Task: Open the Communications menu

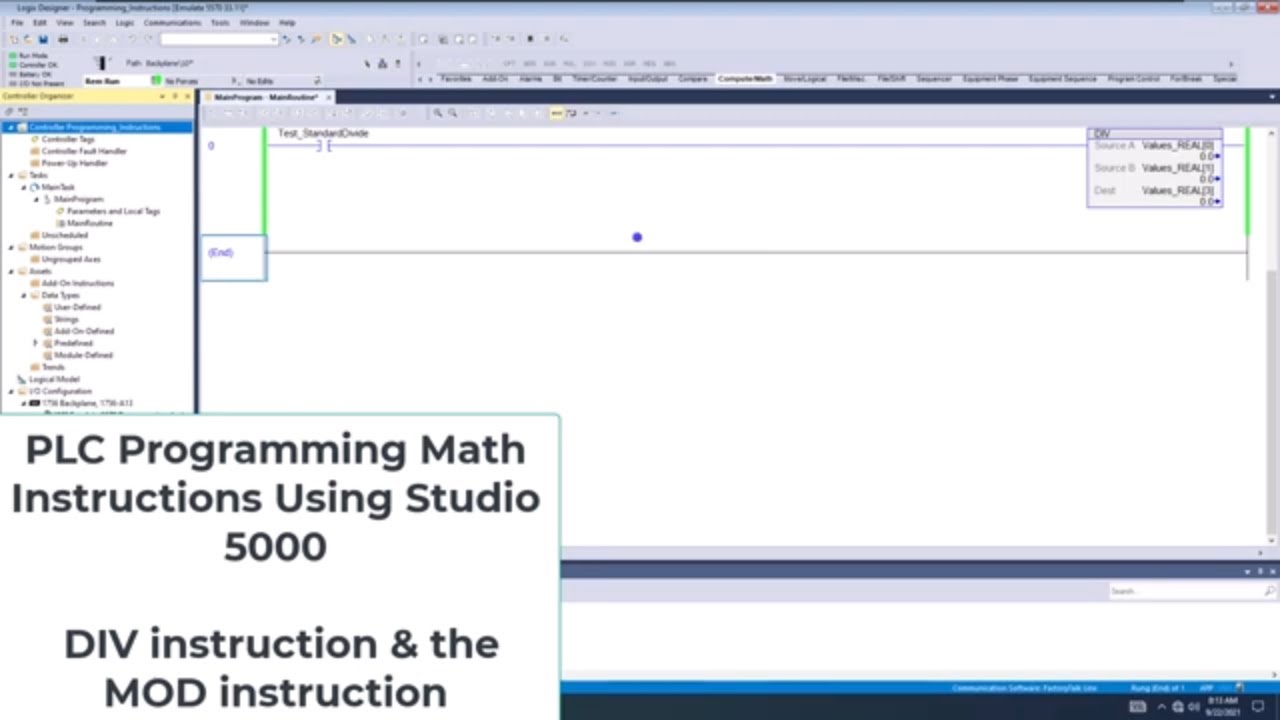Action: click(172, 22)
